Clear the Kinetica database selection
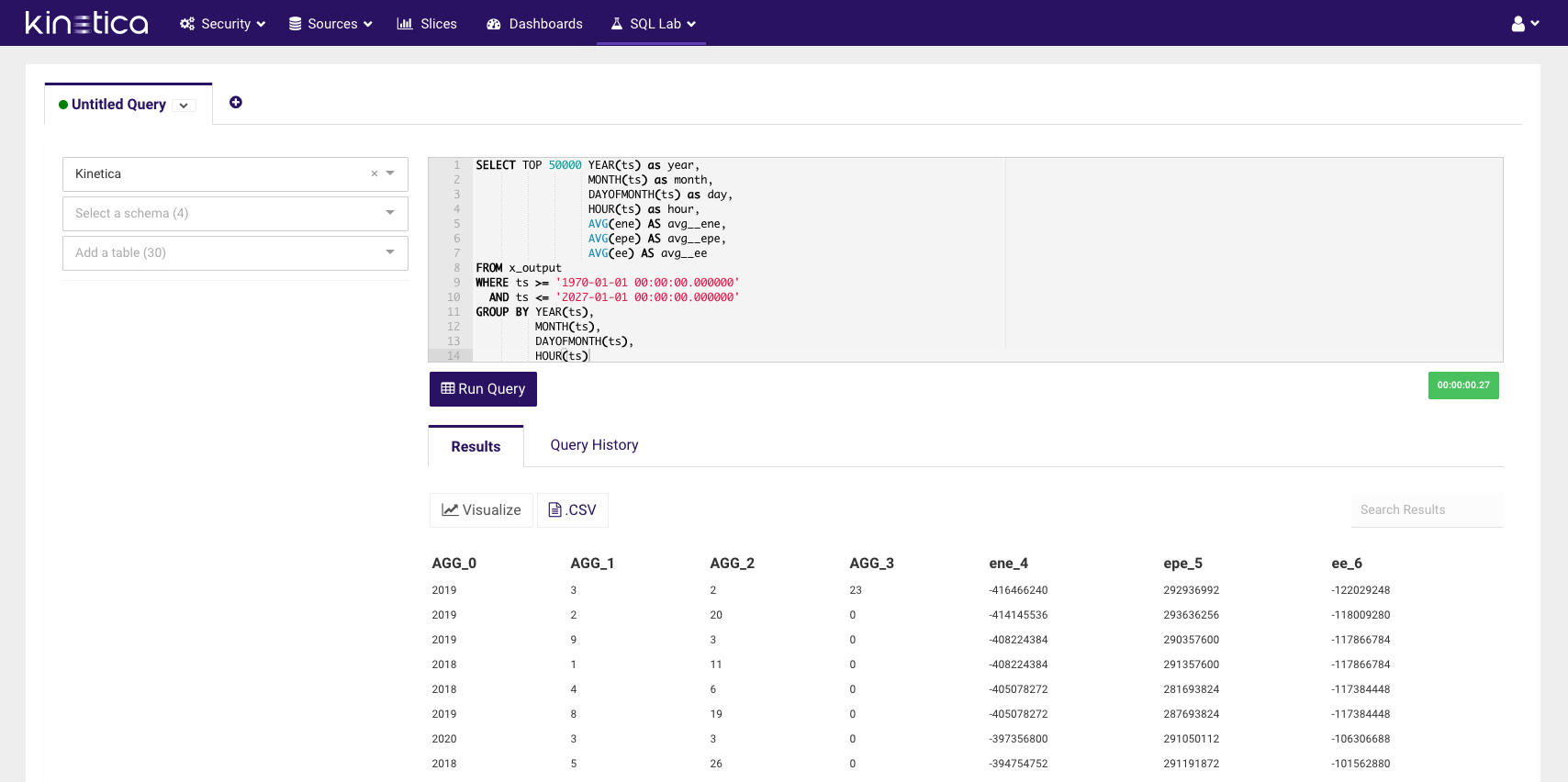 (x=375, y=173)
